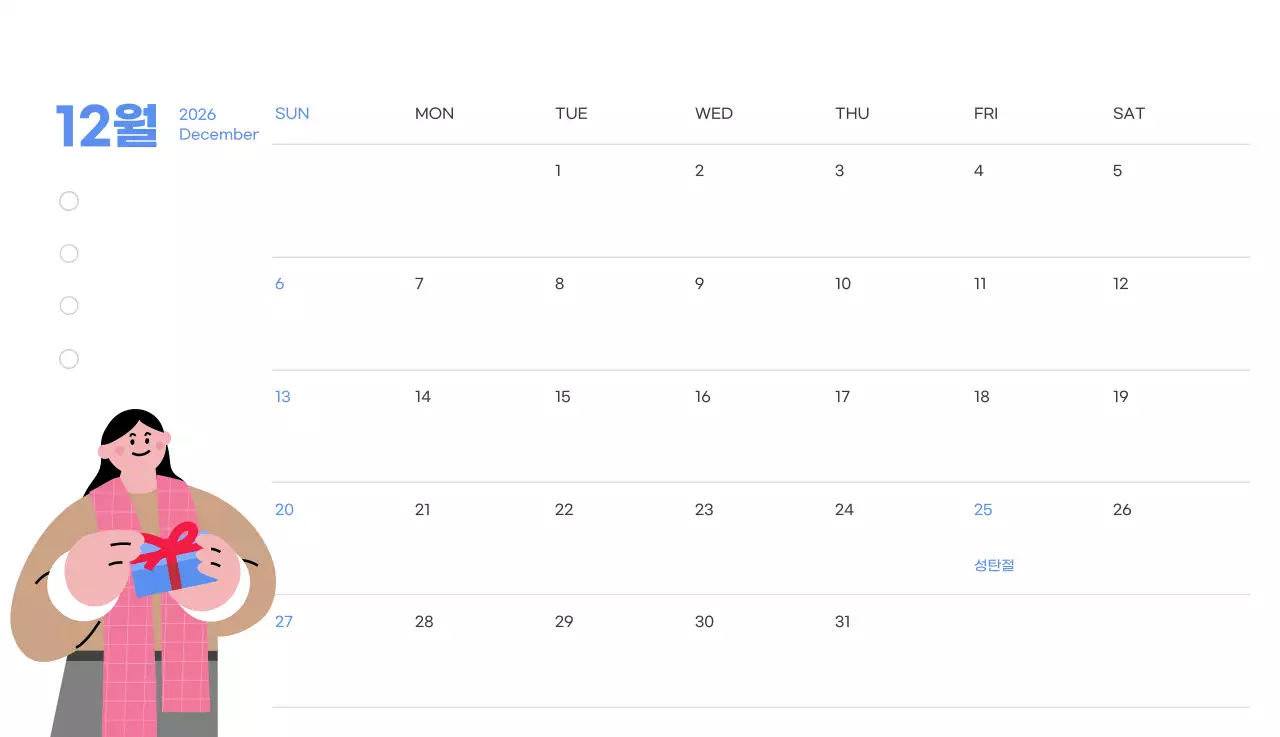Click the 2026 year label
The height and width of the screenshot is (737, 1280).
coord(197,114)
